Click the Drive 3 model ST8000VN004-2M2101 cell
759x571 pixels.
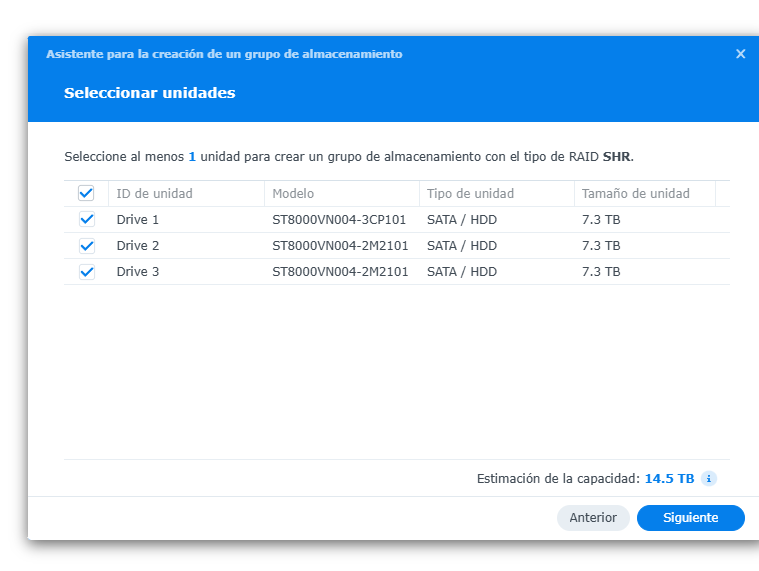pyautogui.click(x=339, y=271)
